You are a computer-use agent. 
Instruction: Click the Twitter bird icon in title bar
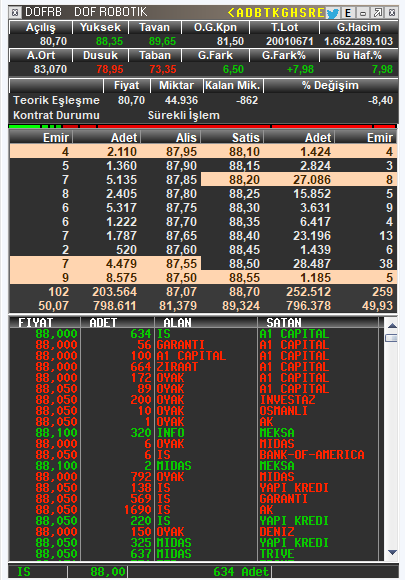tap(333, 13)
